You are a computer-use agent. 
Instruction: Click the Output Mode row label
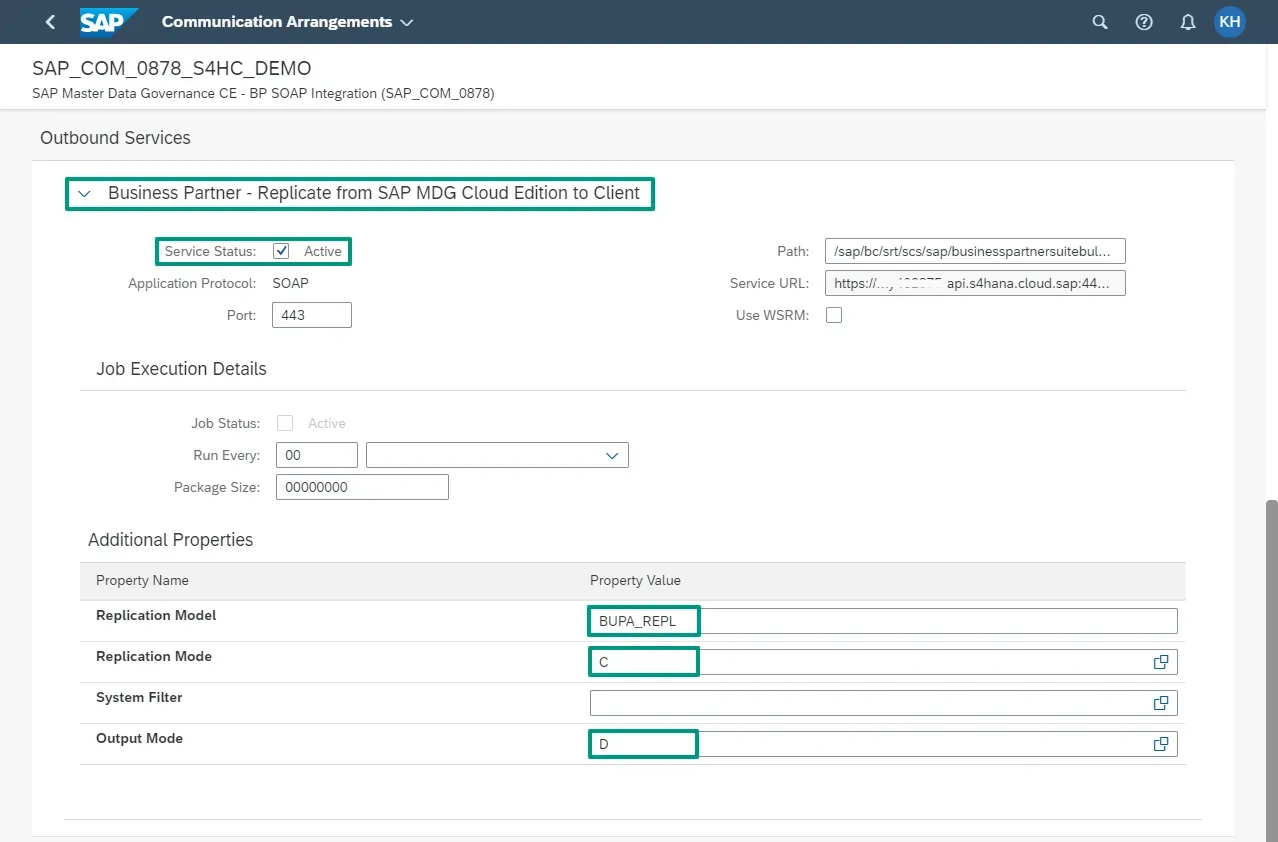click(x=140, y=738)
